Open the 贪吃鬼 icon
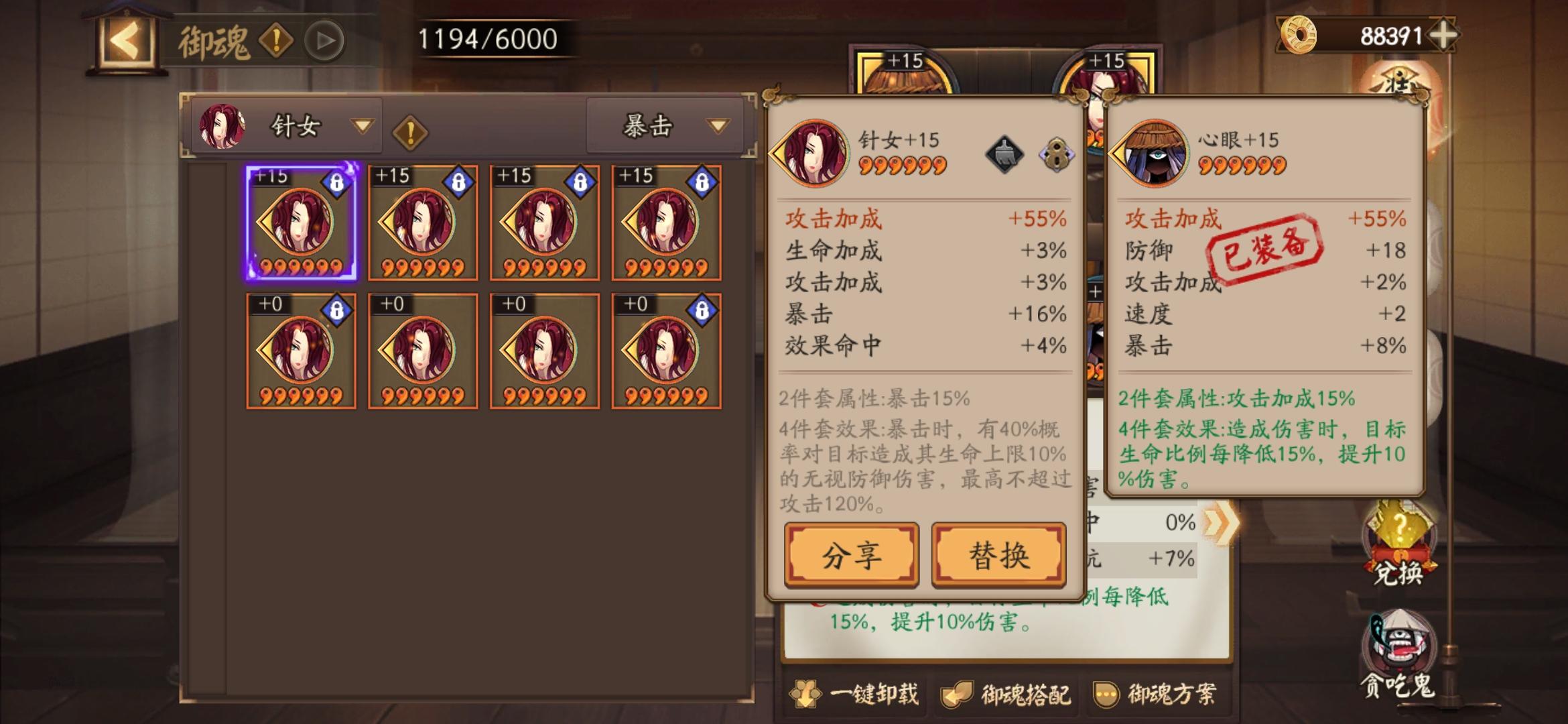This screenshot has height=724, width=1568. [1398, 654]
